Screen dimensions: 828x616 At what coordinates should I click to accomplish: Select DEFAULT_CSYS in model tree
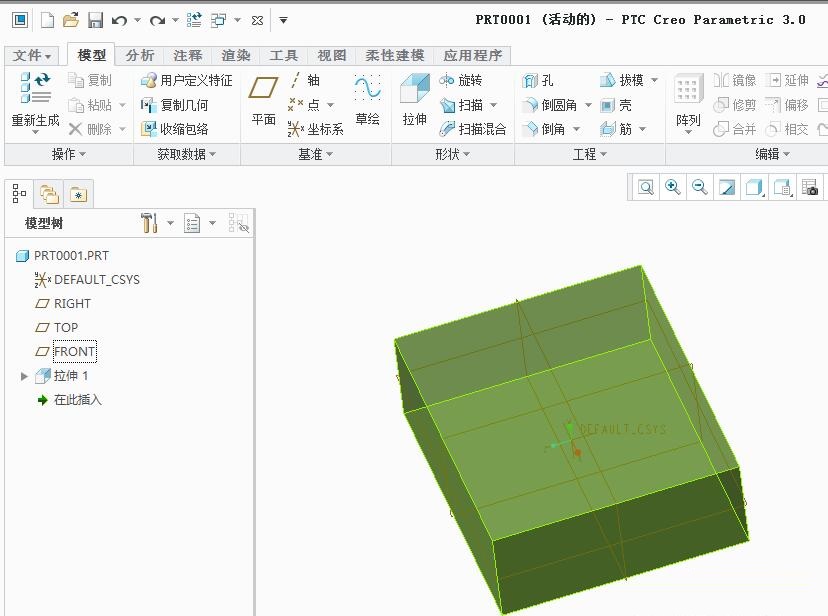[x=87, y=280]
